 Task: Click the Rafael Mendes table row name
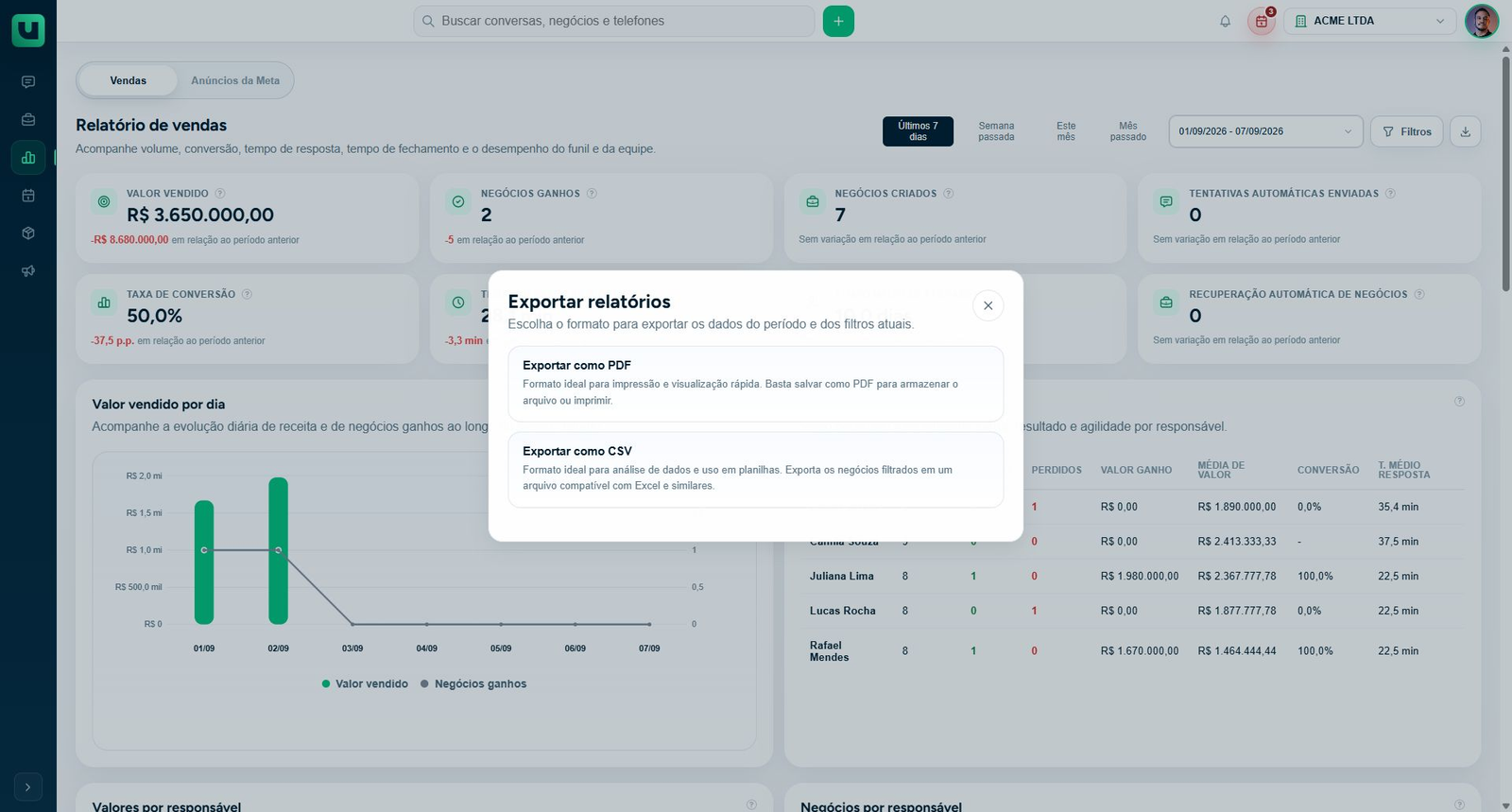point(830,651)
